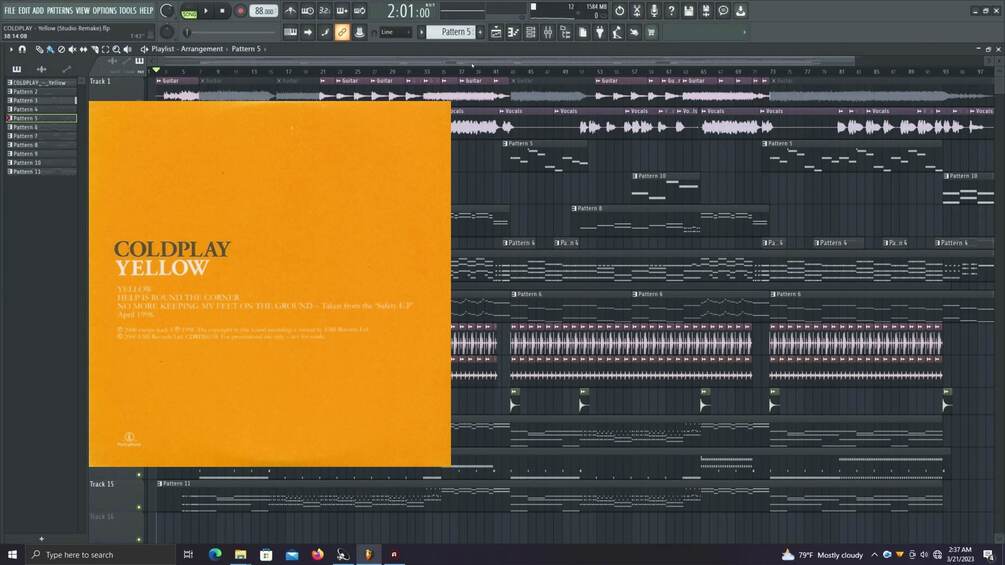Select the playlist Mute tool
Viewport: 1005px width, 565px height.
(x=72, y=49)
